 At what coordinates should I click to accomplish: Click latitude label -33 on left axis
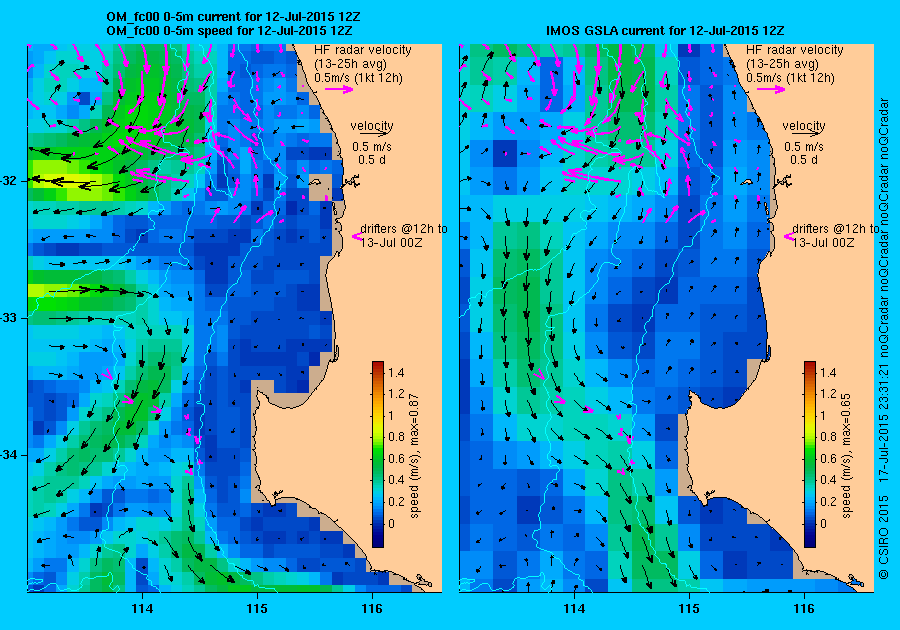(x=11, y=318)
